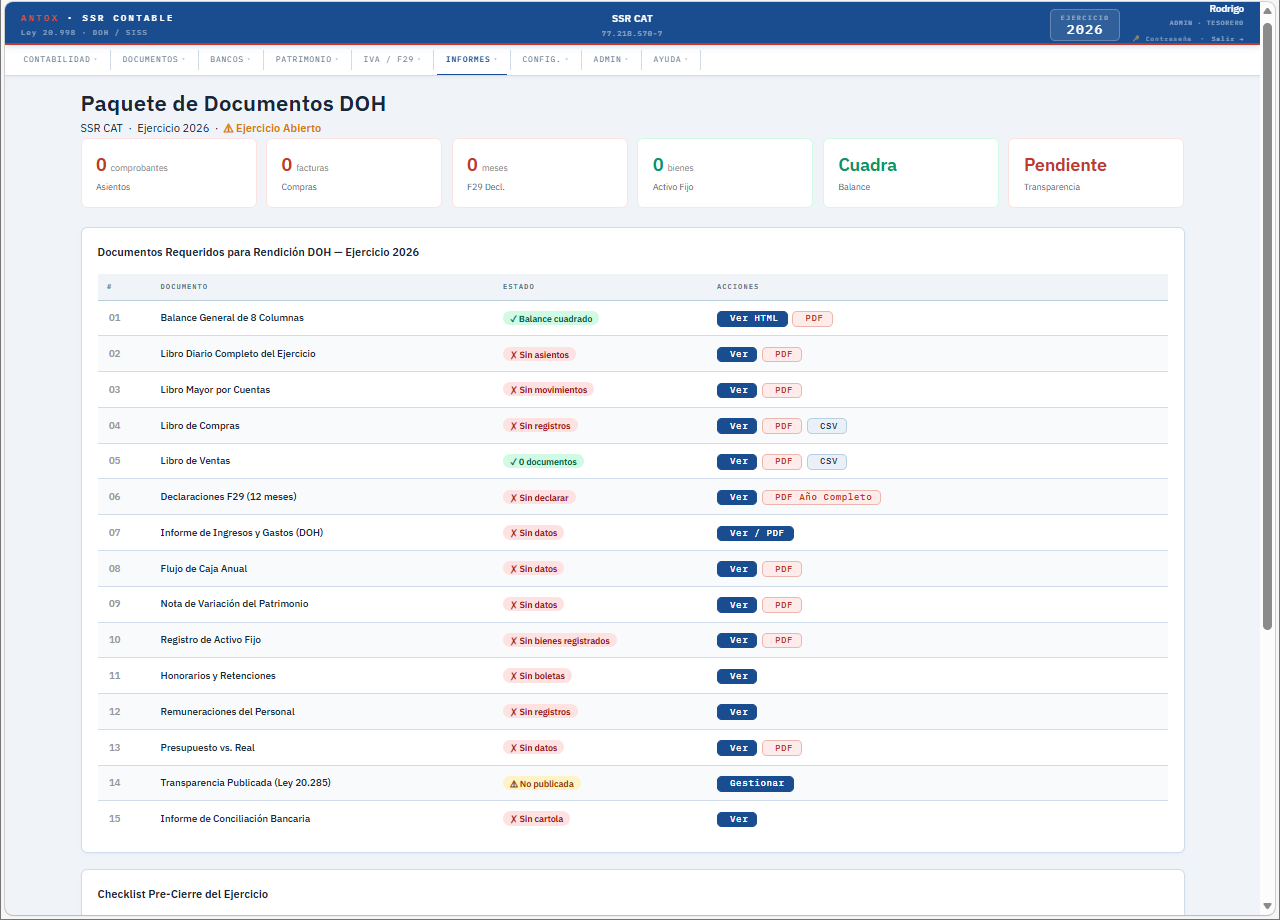
Task: View the Informe de Conciliación Bancaria
Action: coord(737,819)
